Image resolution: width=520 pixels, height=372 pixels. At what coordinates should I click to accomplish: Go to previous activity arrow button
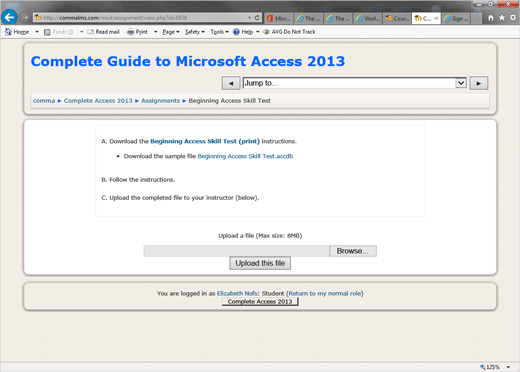231,83
